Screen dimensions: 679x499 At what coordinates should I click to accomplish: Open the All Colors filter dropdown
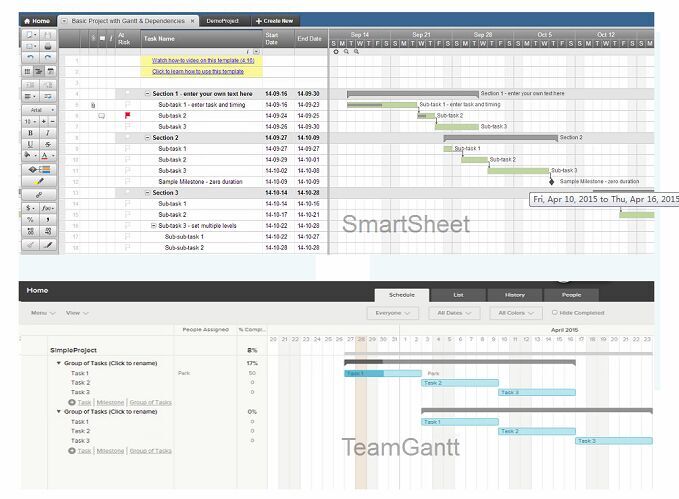(515, 313)
